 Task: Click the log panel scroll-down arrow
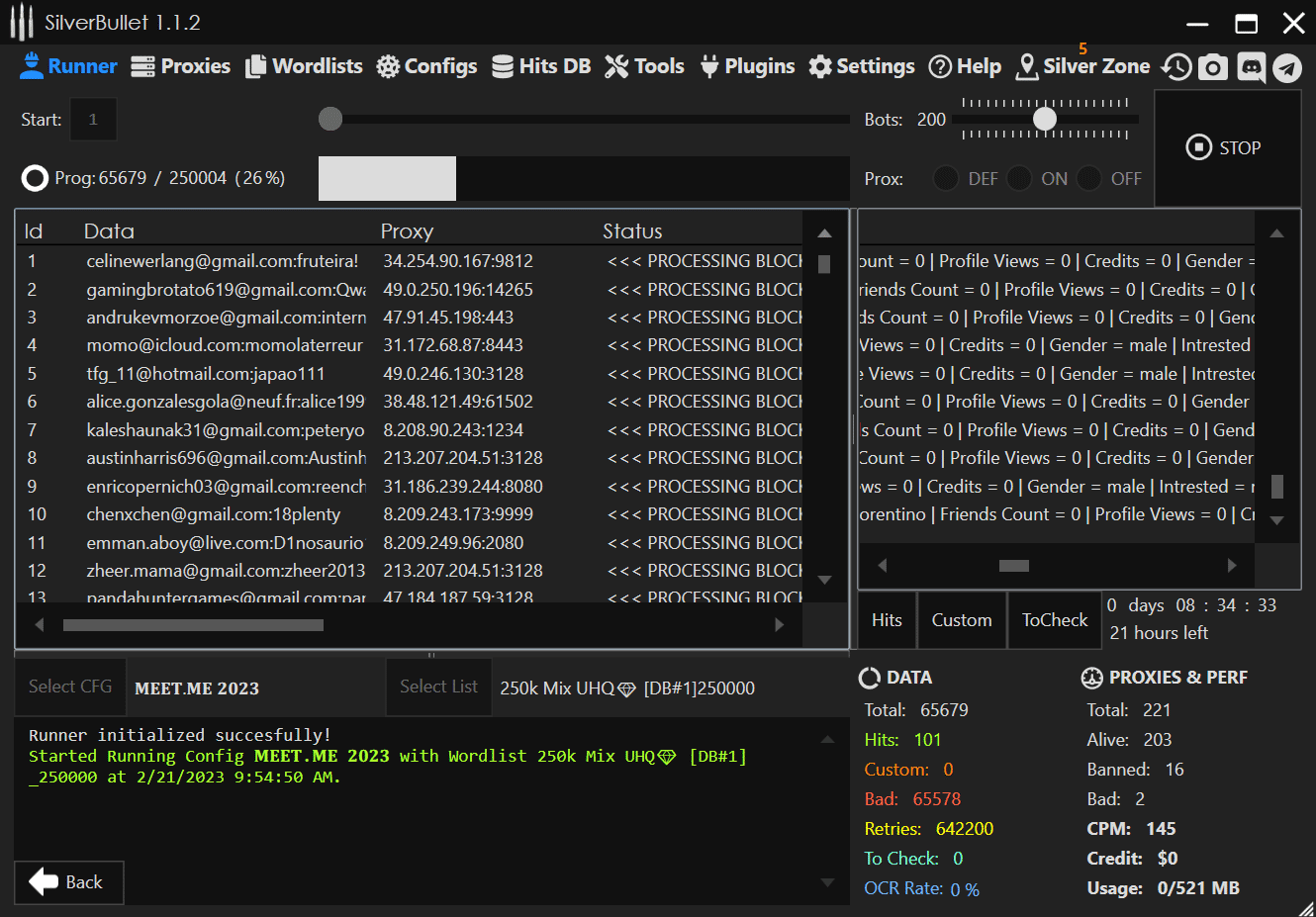(x=827, y=882)
